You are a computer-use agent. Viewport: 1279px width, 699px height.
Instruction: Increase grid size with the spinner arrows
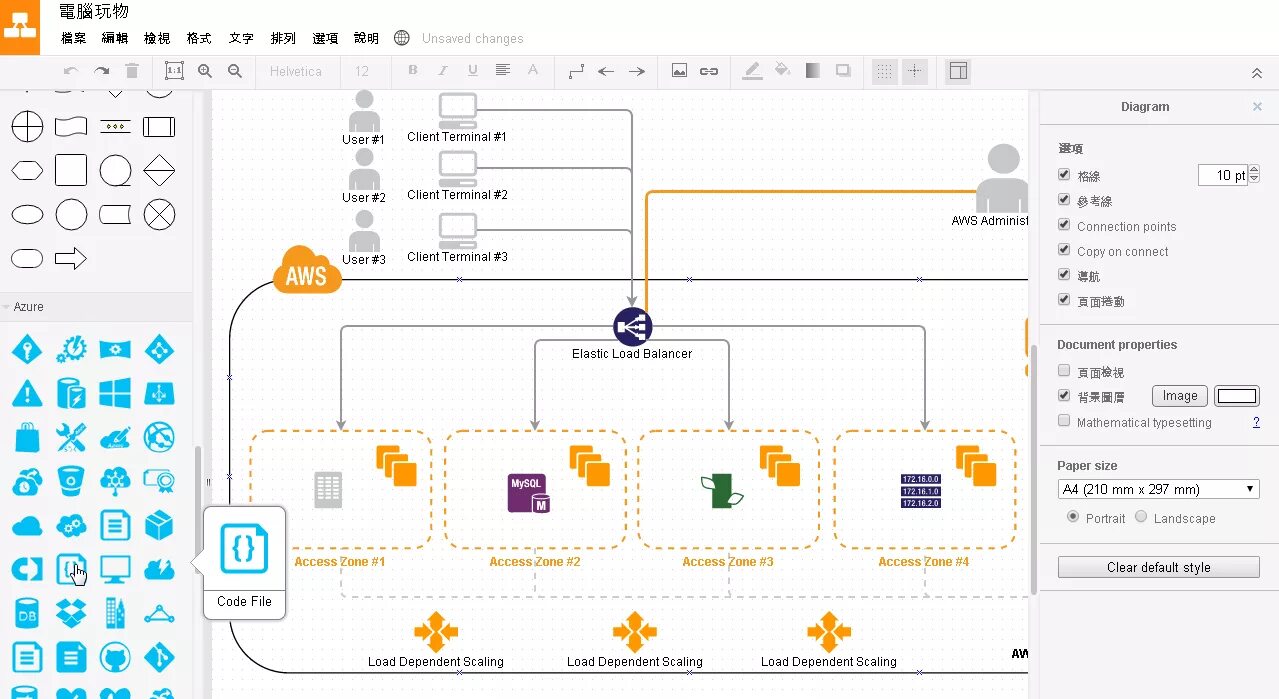[x=1255, y=171]
